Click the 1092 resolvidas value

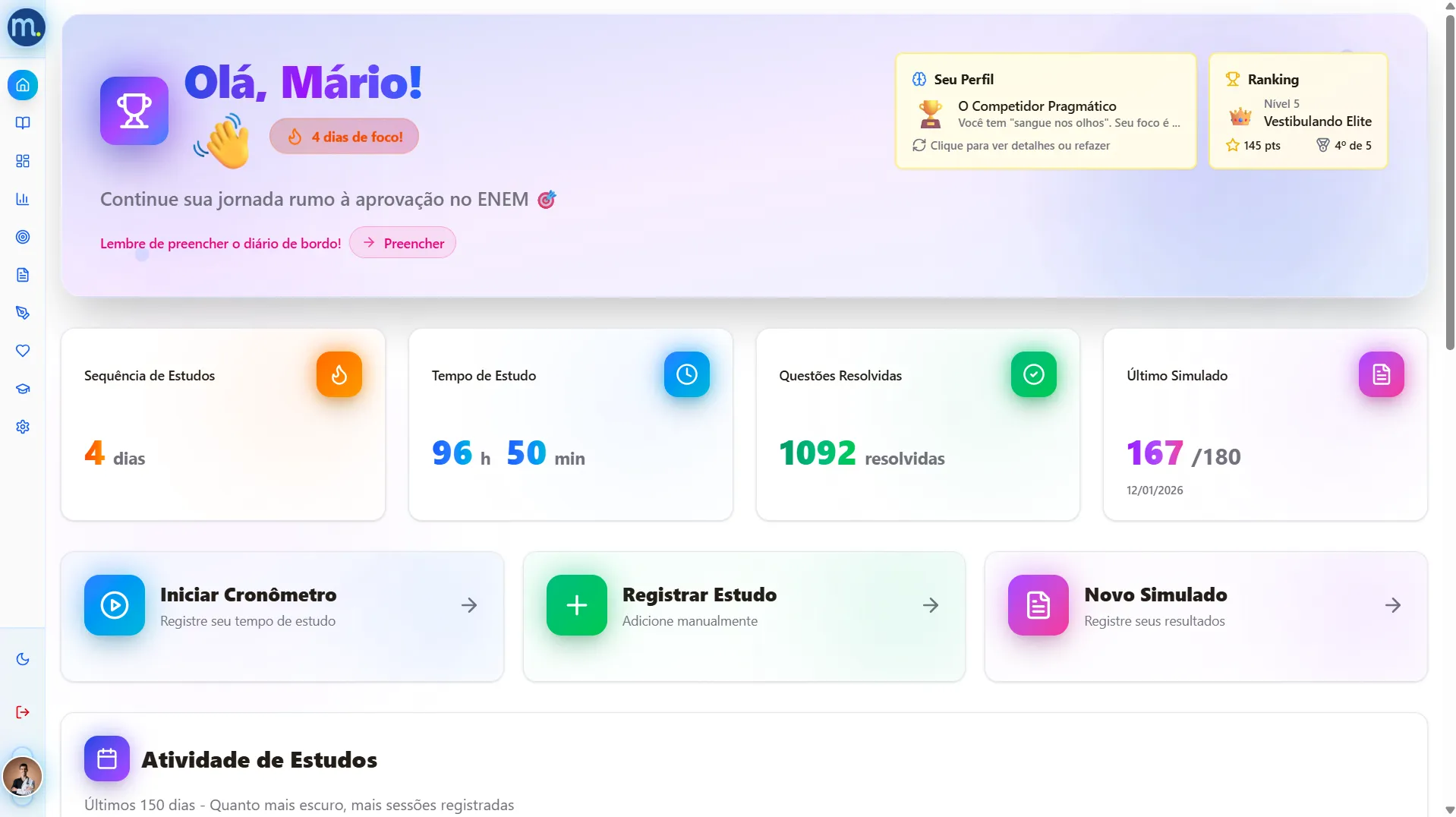(862, 453)
